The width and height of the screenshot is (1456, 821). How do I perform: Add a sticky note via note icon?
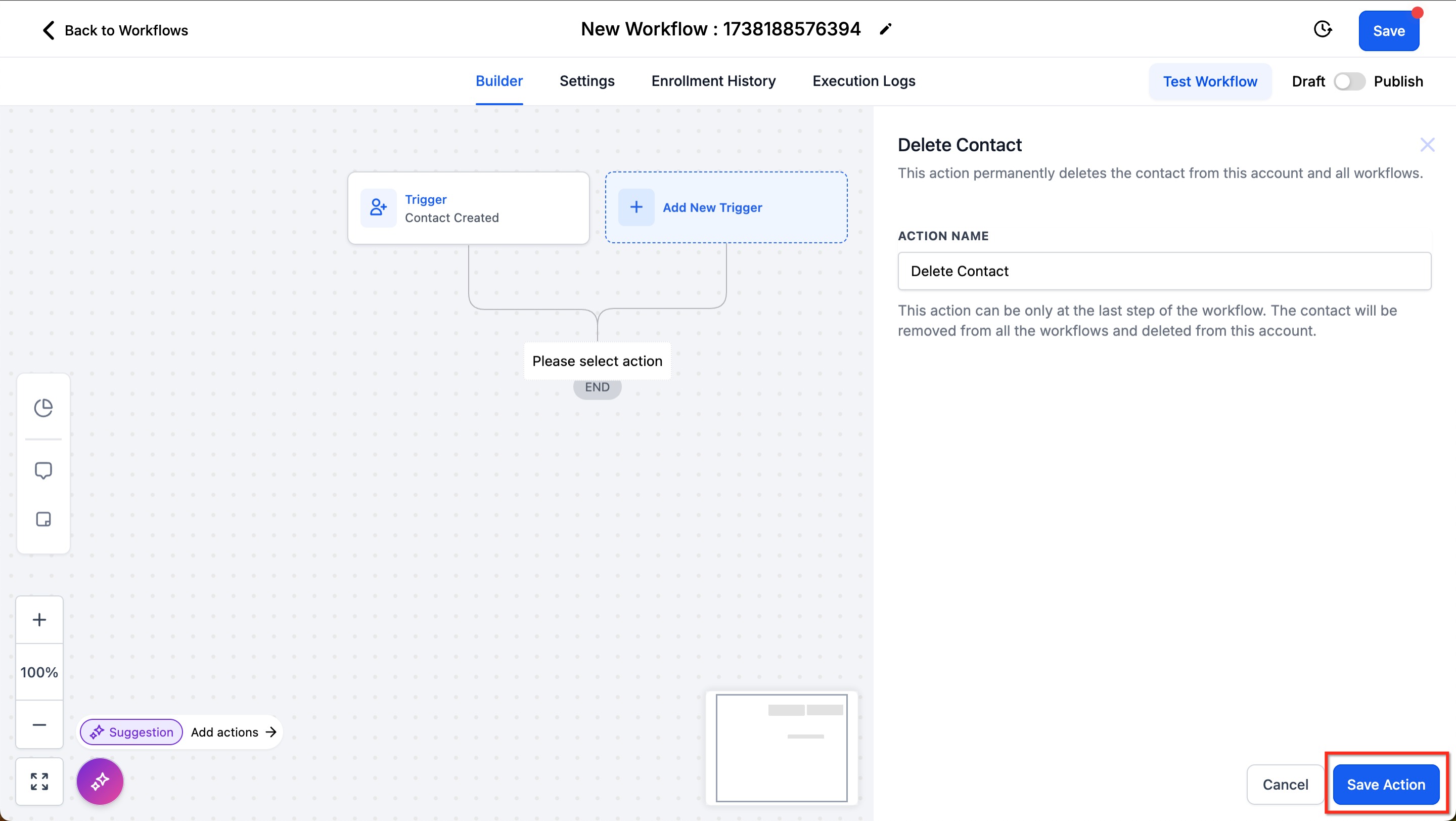[43, 519]
